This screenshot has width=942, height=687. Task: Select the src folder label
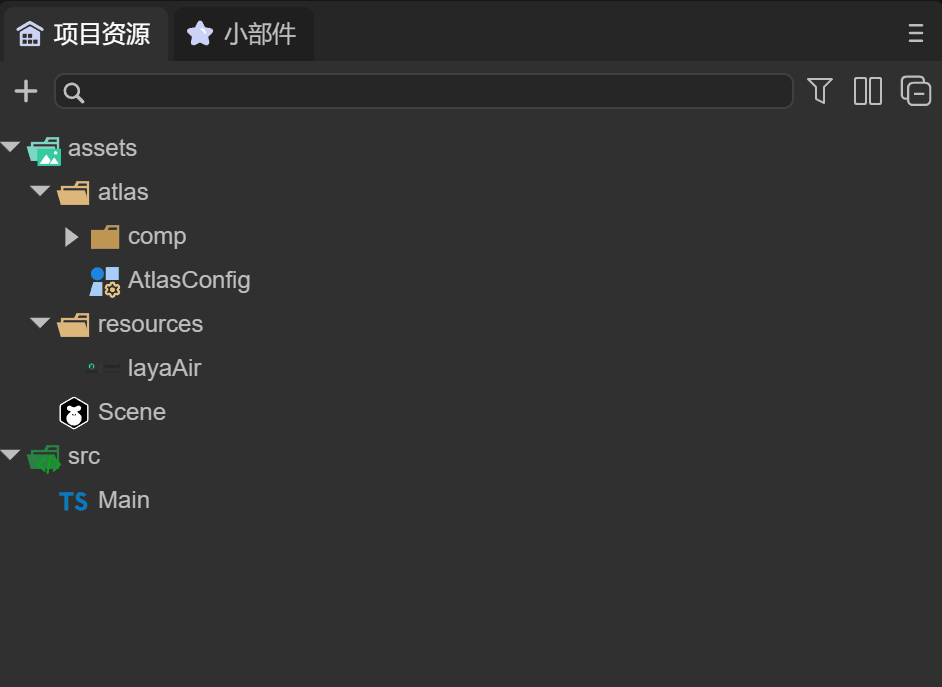point(84,456)
